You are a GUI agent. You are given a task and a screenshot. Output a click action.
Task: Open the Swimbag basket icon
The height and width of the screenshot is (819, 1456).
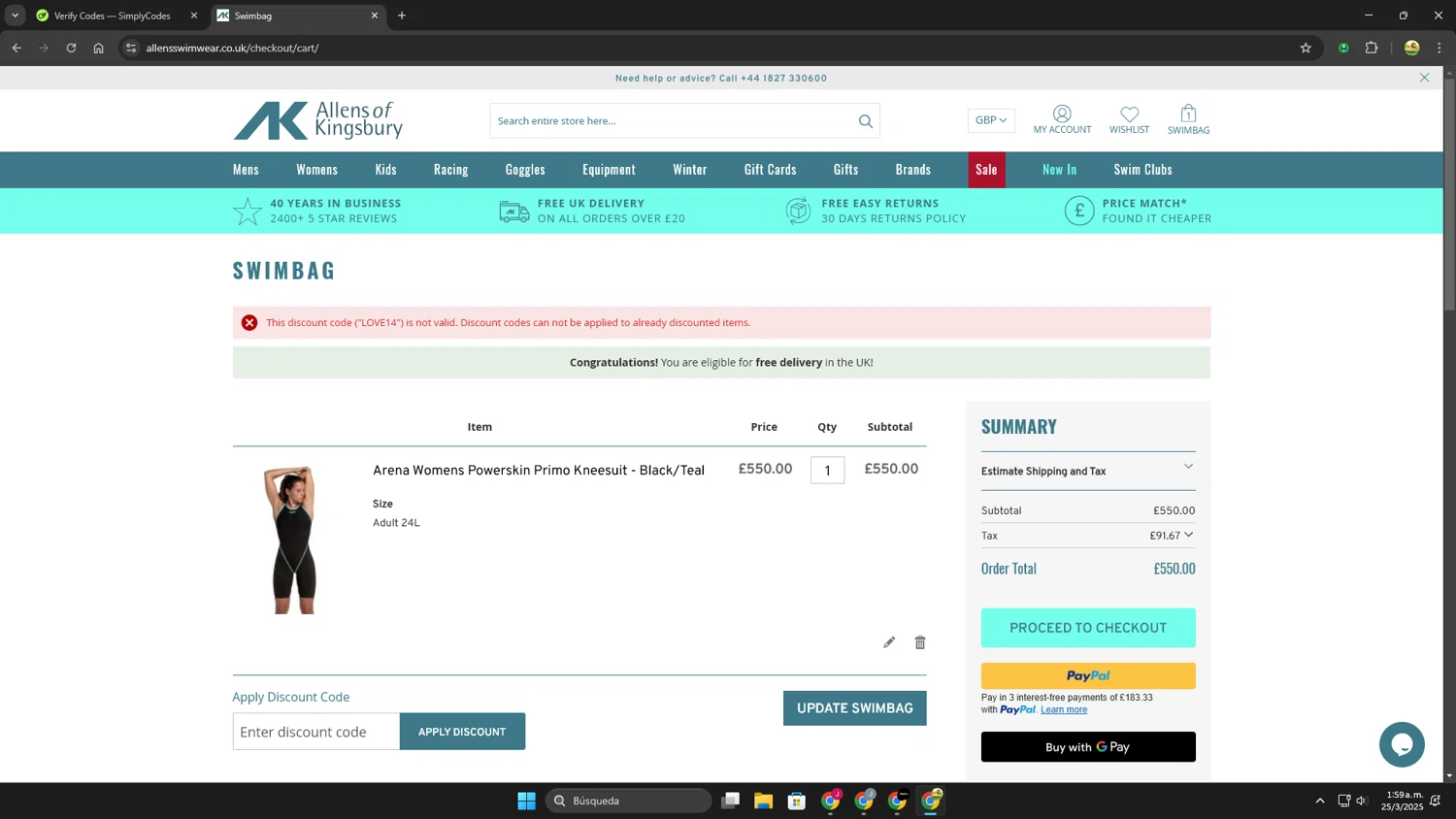1188,119
